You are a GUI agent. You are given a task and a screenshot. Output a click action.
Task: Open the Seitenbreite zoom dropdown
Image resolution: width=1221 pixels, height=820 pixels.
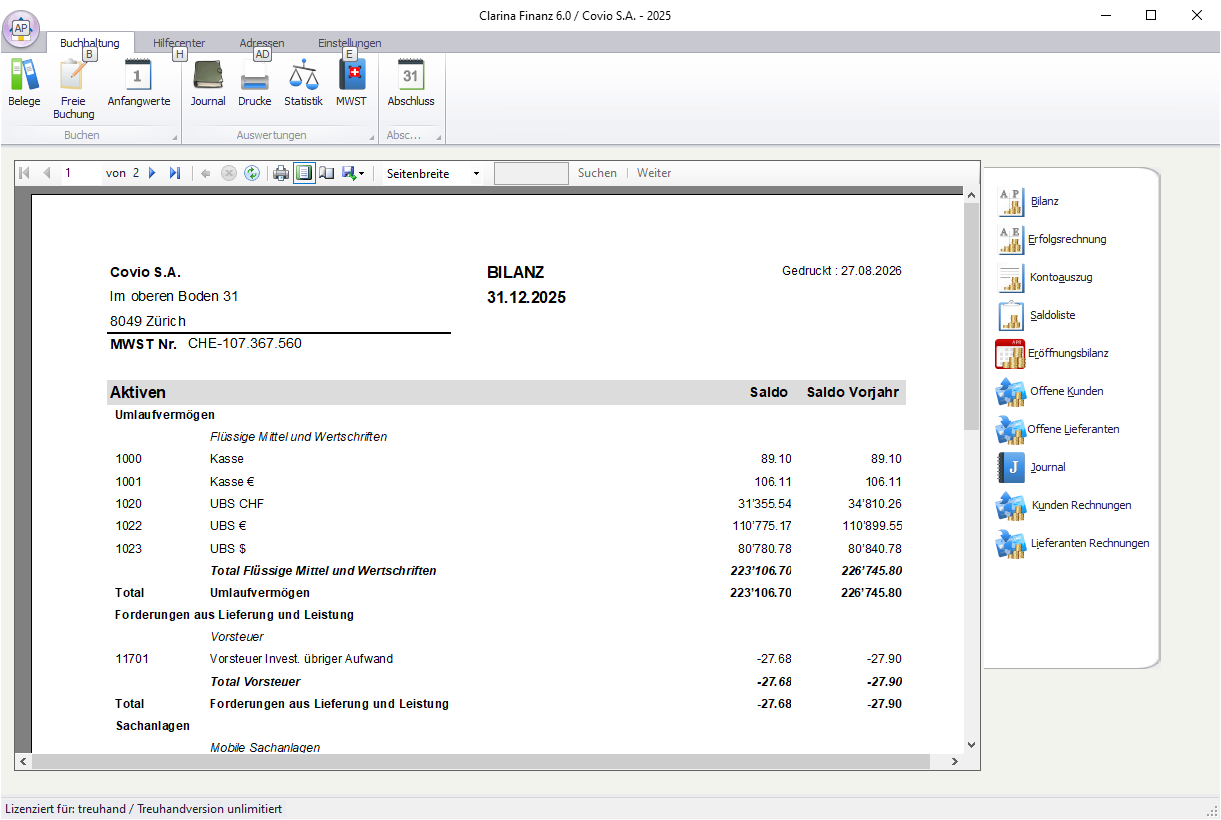433,173
